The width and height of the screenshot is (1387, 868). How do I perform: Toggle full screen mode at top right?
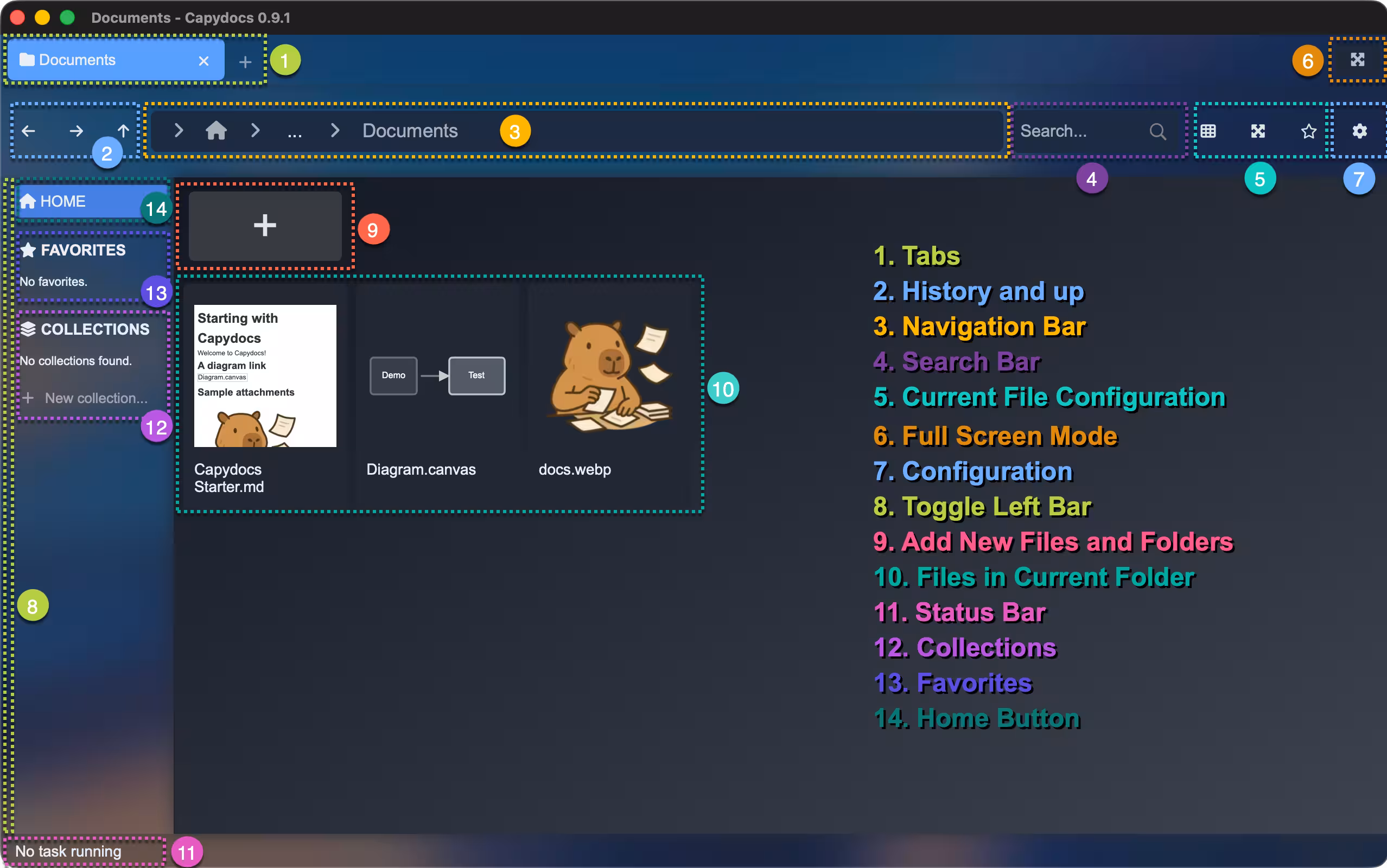(1357, 60)
